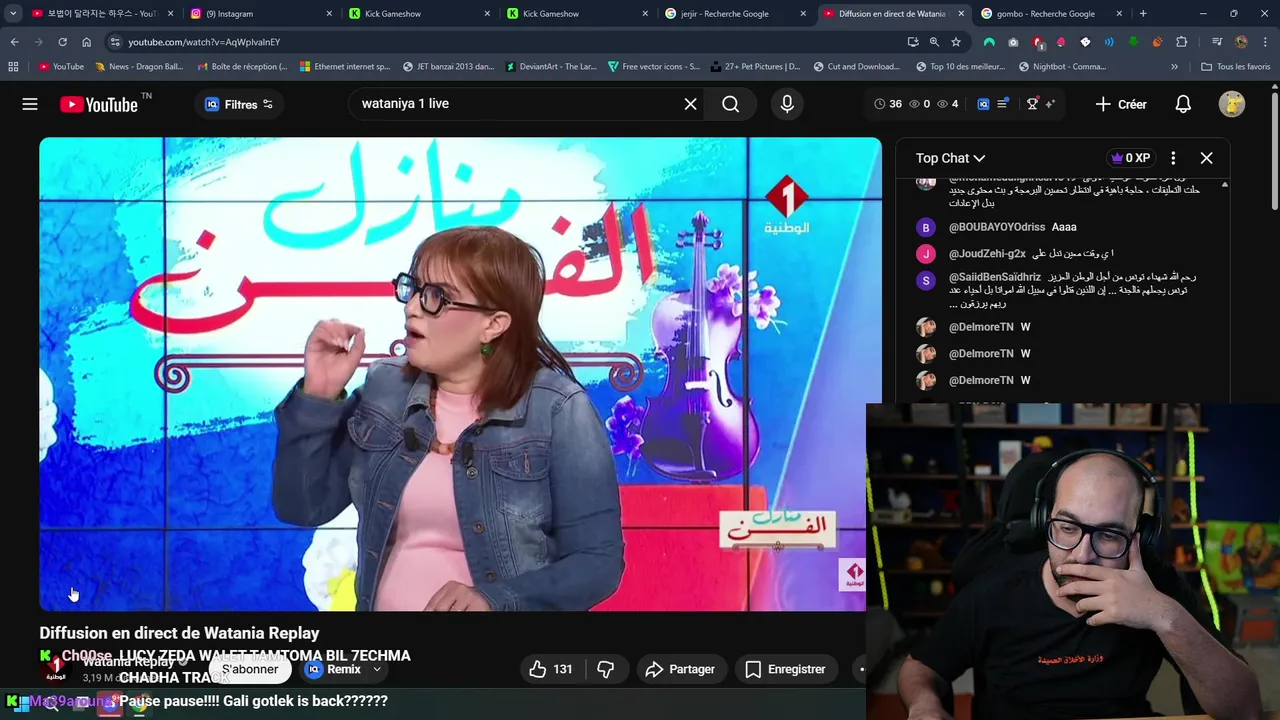This screenshot has width=1280, height=720.
Task: Click the vidIQ clock counter showing 36
Action: pos(888,104)
